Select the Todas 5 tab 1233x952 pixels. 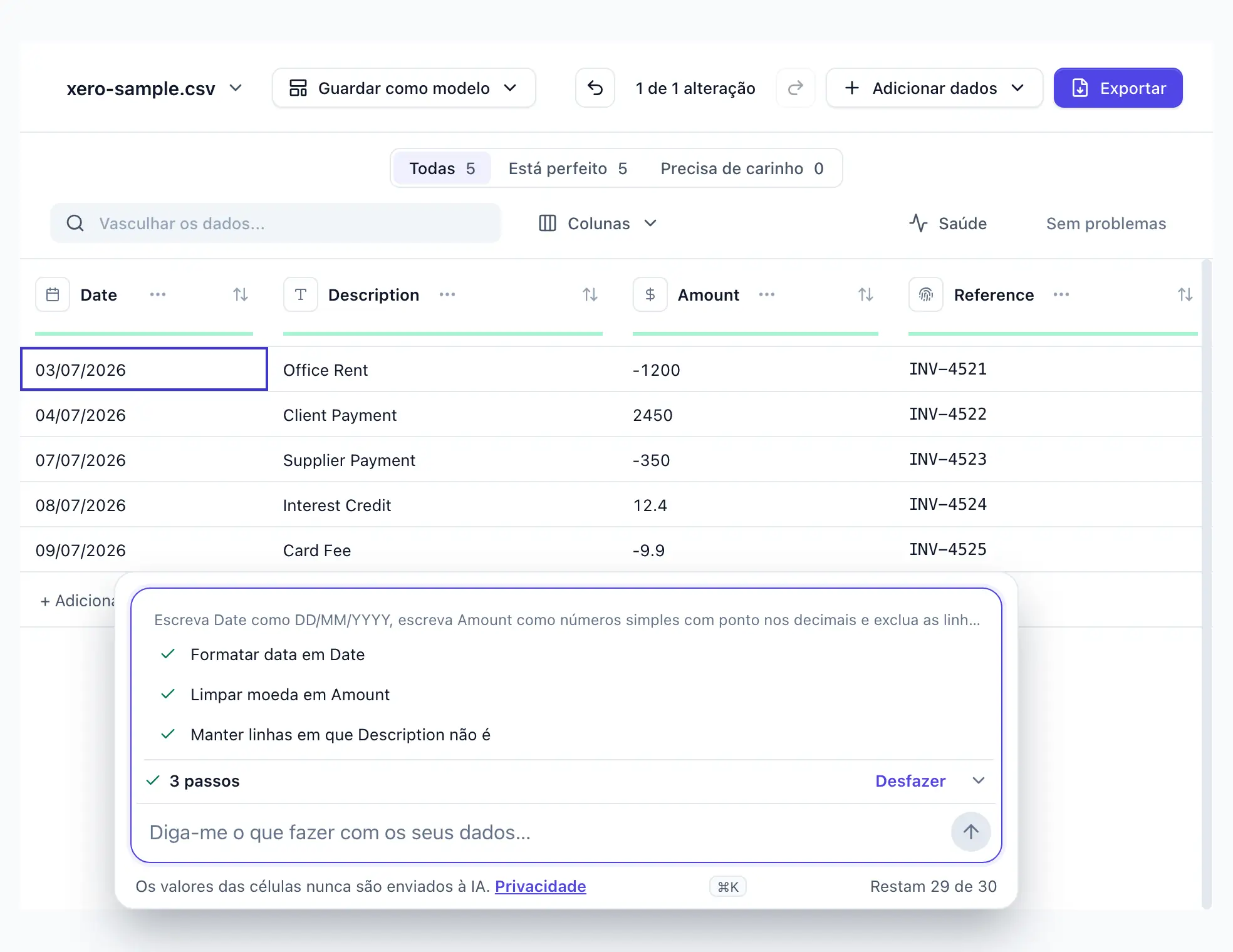(442, 168)
